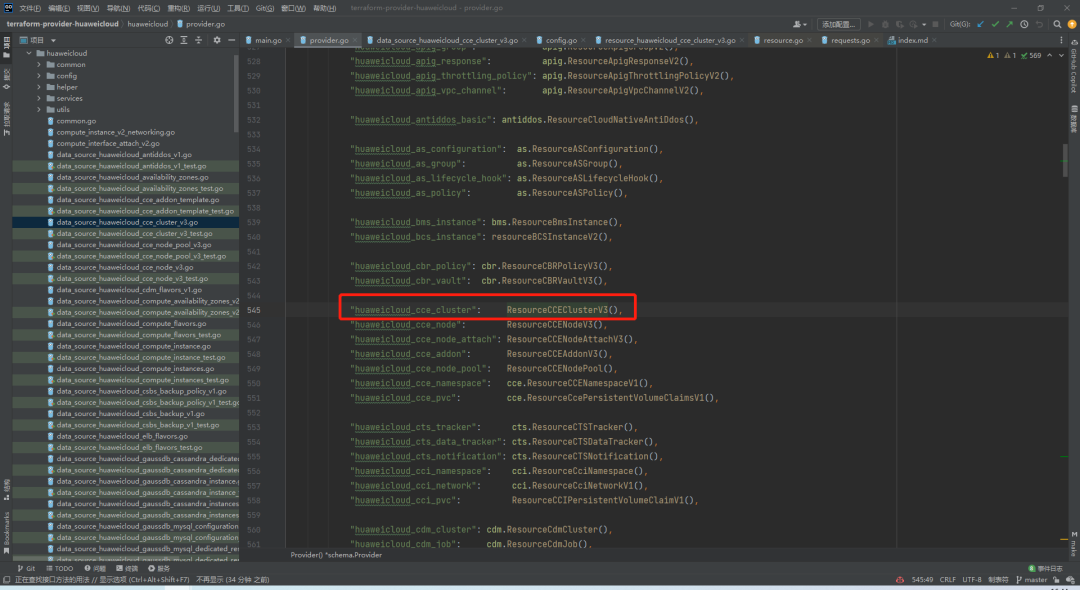Click the orange IDE update icon
1080x590 pixels.
[1072, 24]
